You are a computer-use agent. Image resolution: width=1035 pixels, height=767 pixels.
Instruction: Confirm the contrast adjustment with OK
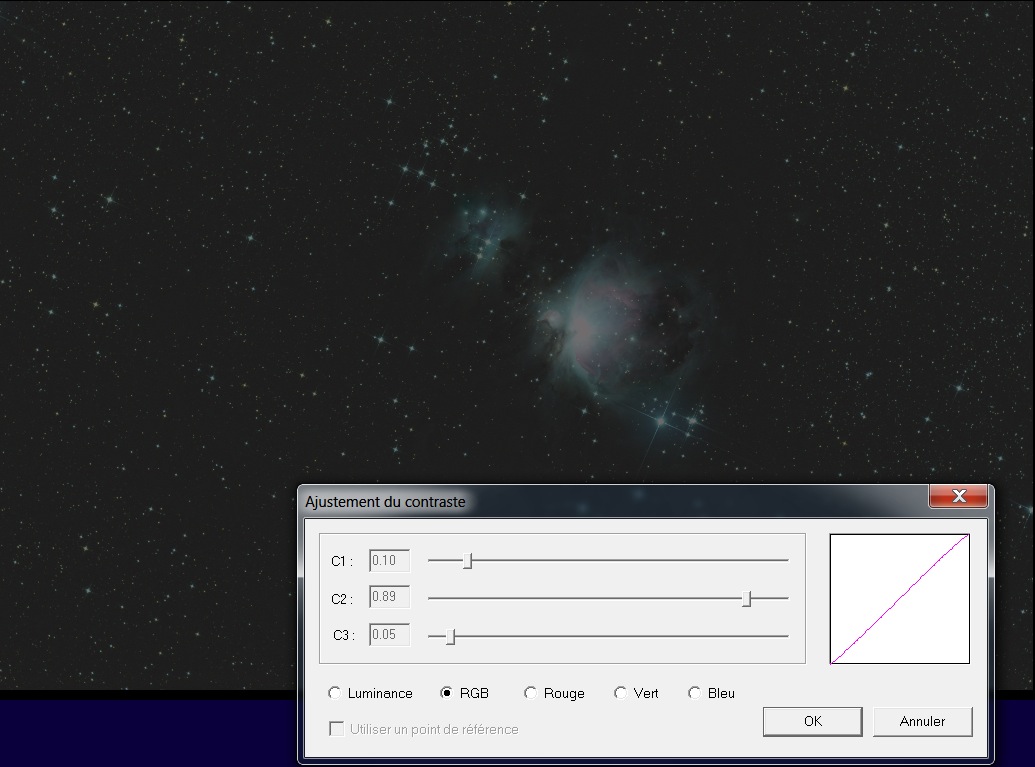[x=812, y=721]
